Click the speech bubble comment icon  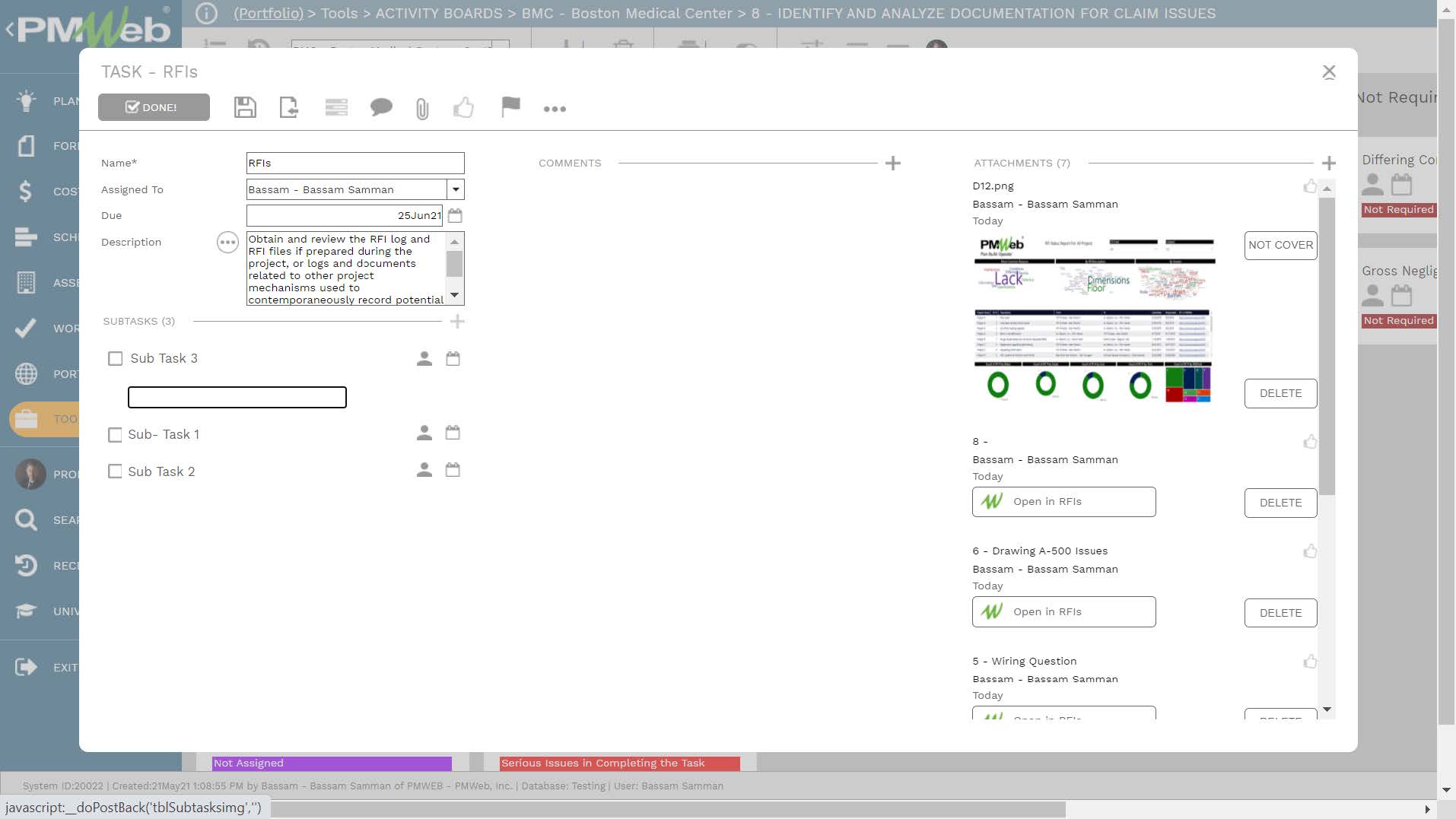tap(381, 108)
